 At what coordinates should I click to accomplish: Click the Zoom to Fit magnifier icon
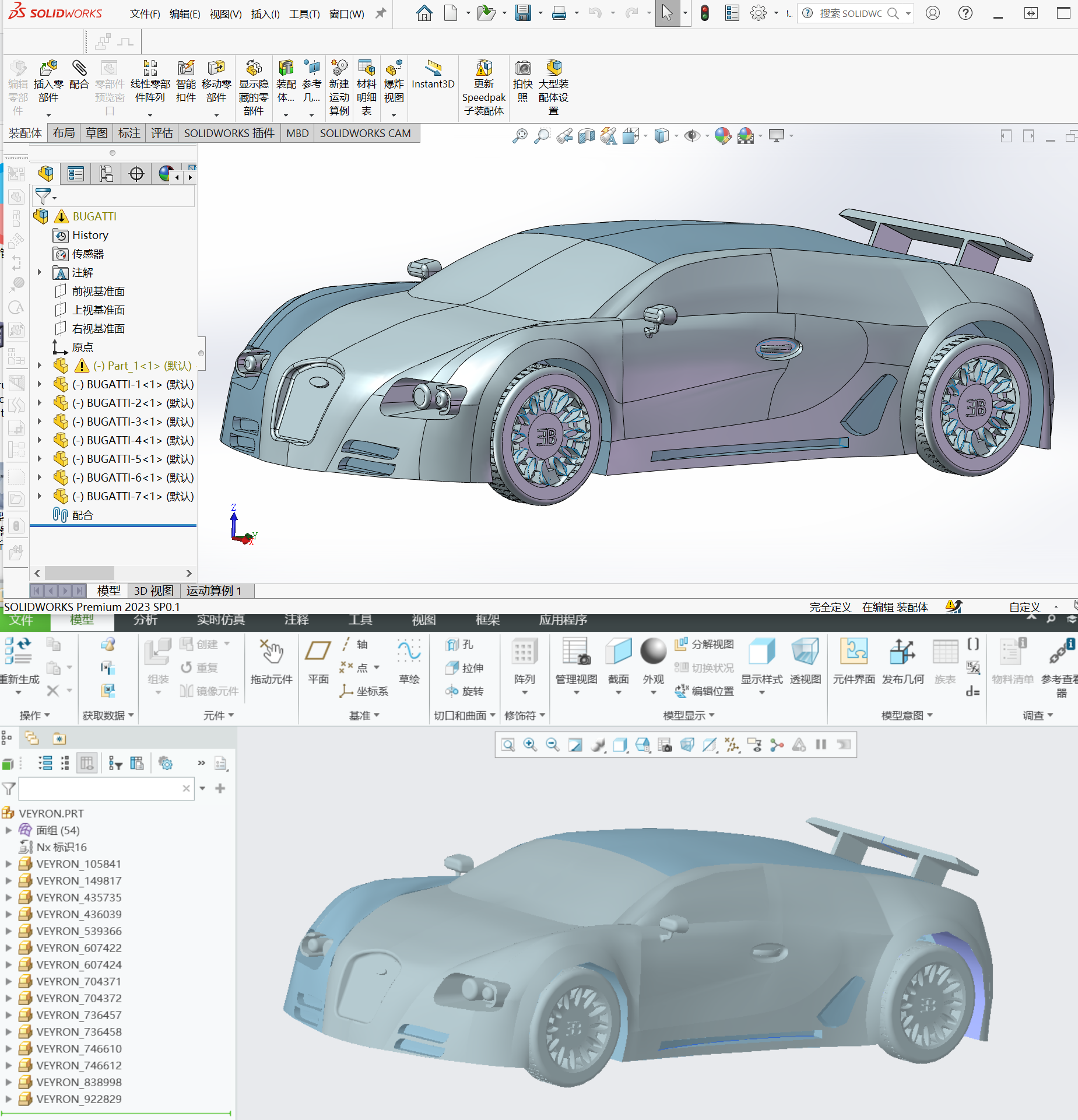tap(519, 136)
